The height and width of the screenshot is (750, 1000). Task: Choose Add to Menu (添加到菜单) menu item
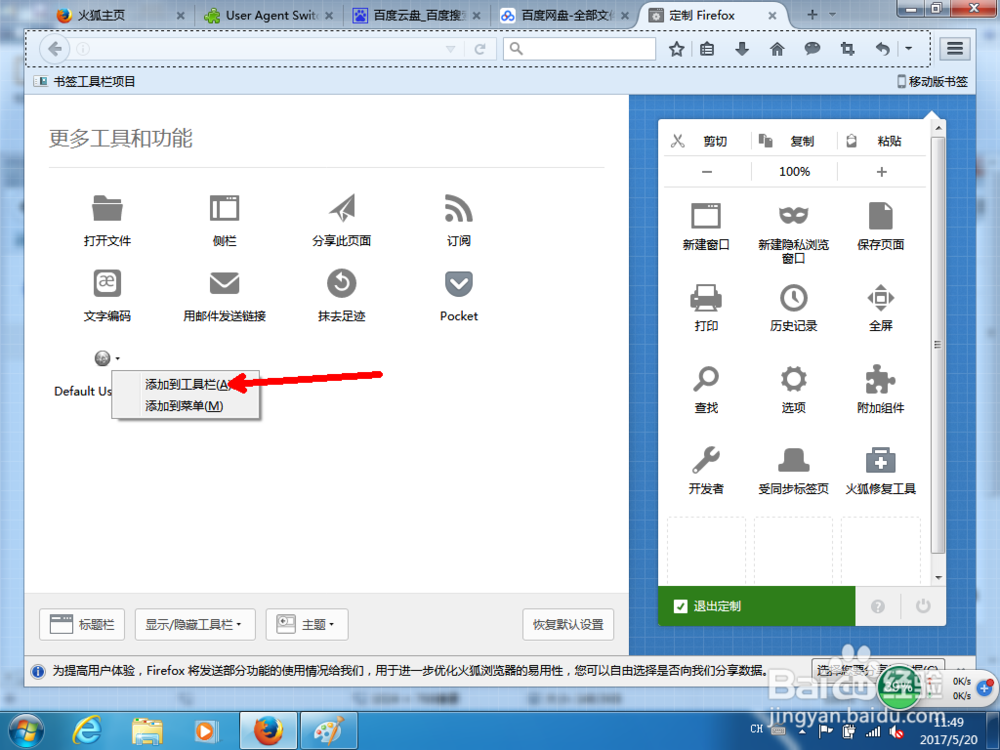tap(186, 406)
